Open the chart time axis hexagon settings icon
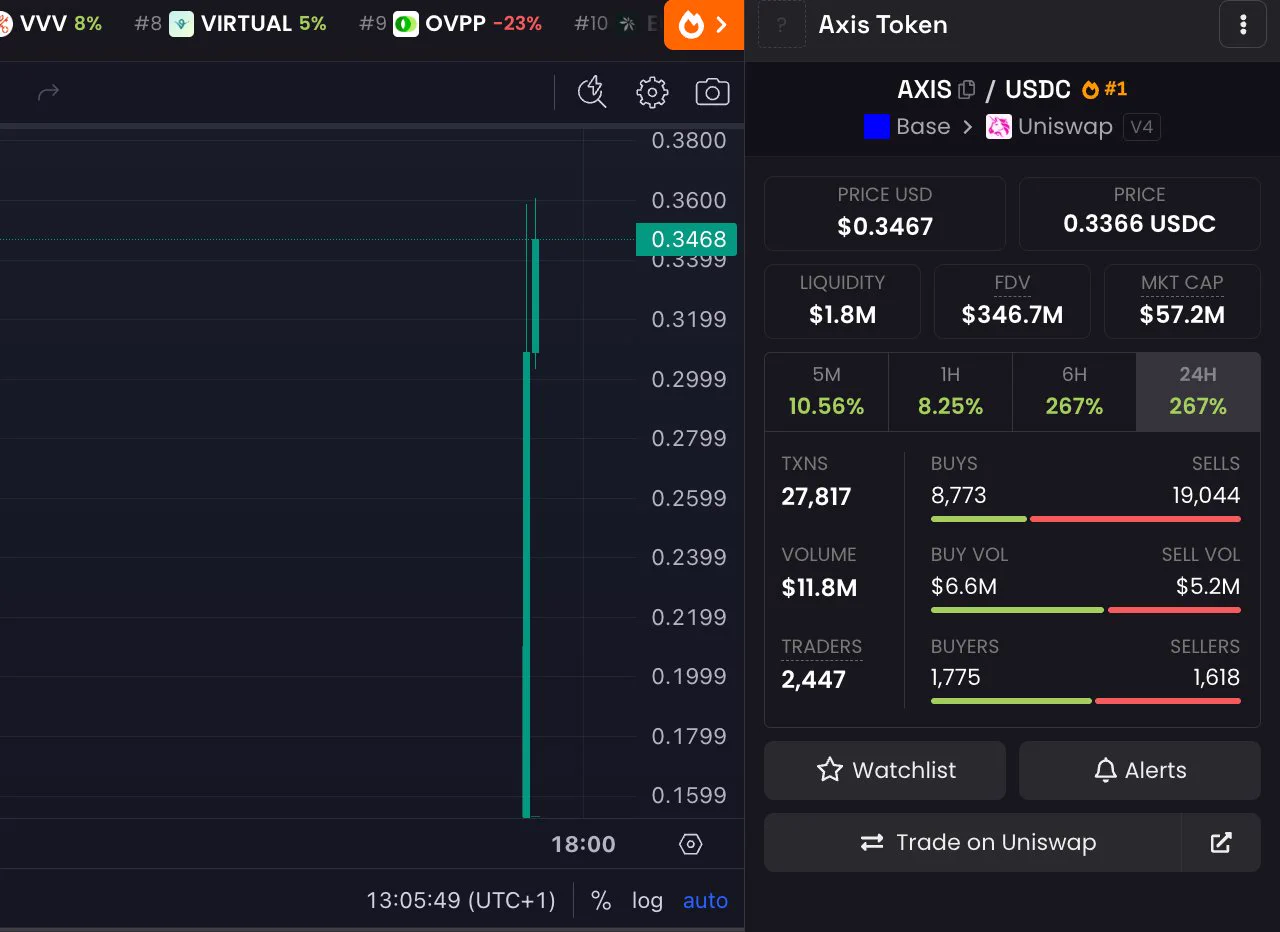The height and width of the screenshot is (932, 1280). tap(690, 844)
